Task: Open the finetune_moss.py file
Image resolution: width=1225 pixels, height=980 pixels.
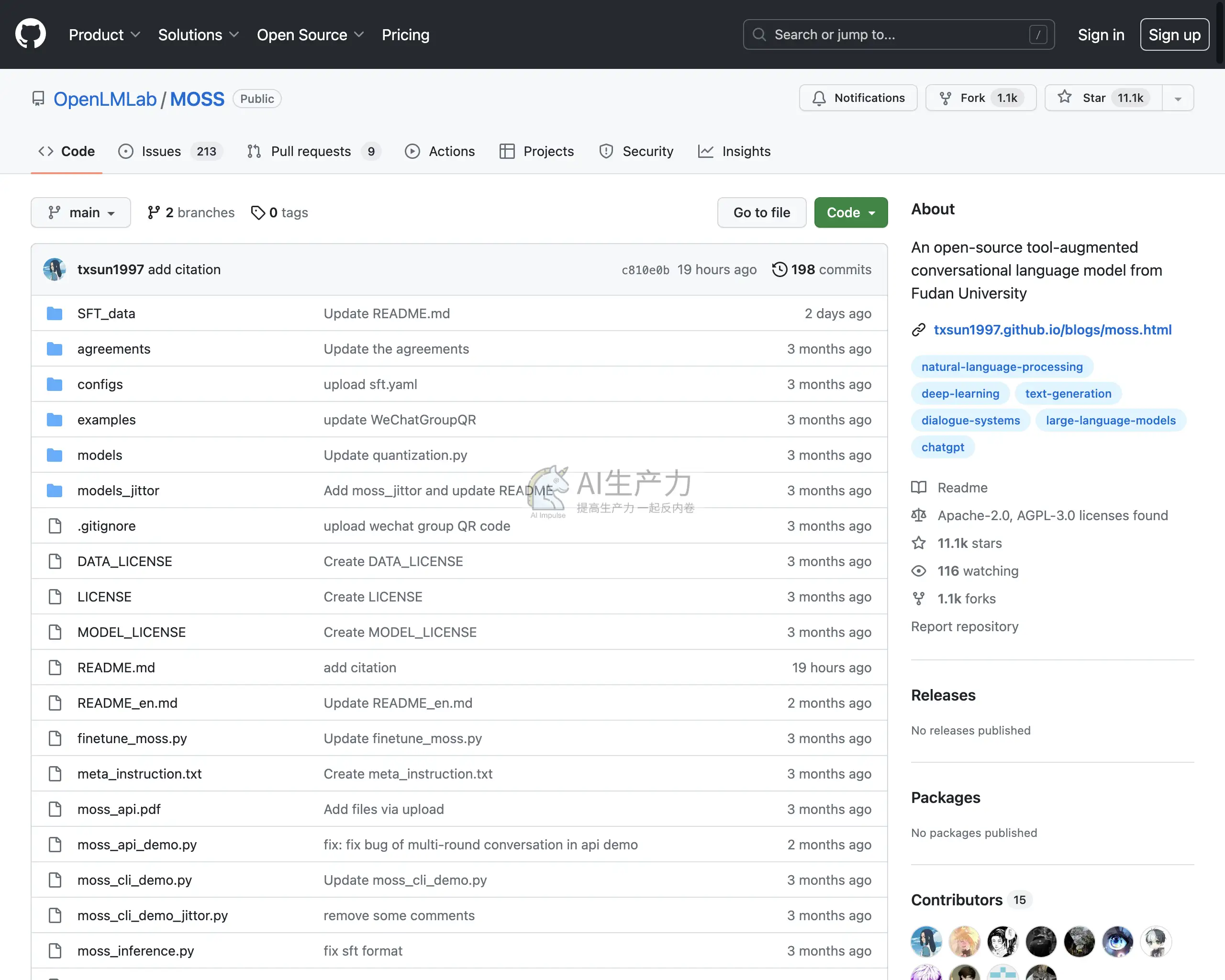Action: 132,738
